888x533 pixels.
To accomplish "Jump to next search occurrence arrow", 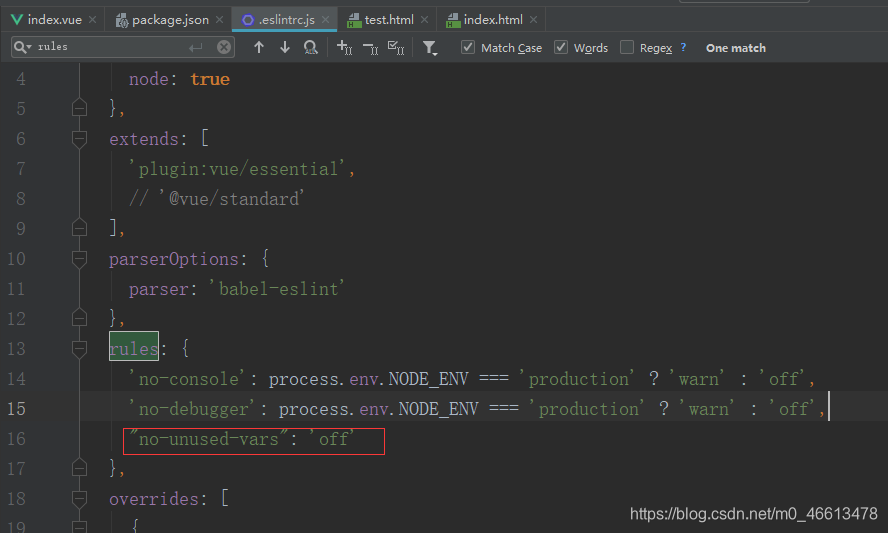I will [285, 48].
